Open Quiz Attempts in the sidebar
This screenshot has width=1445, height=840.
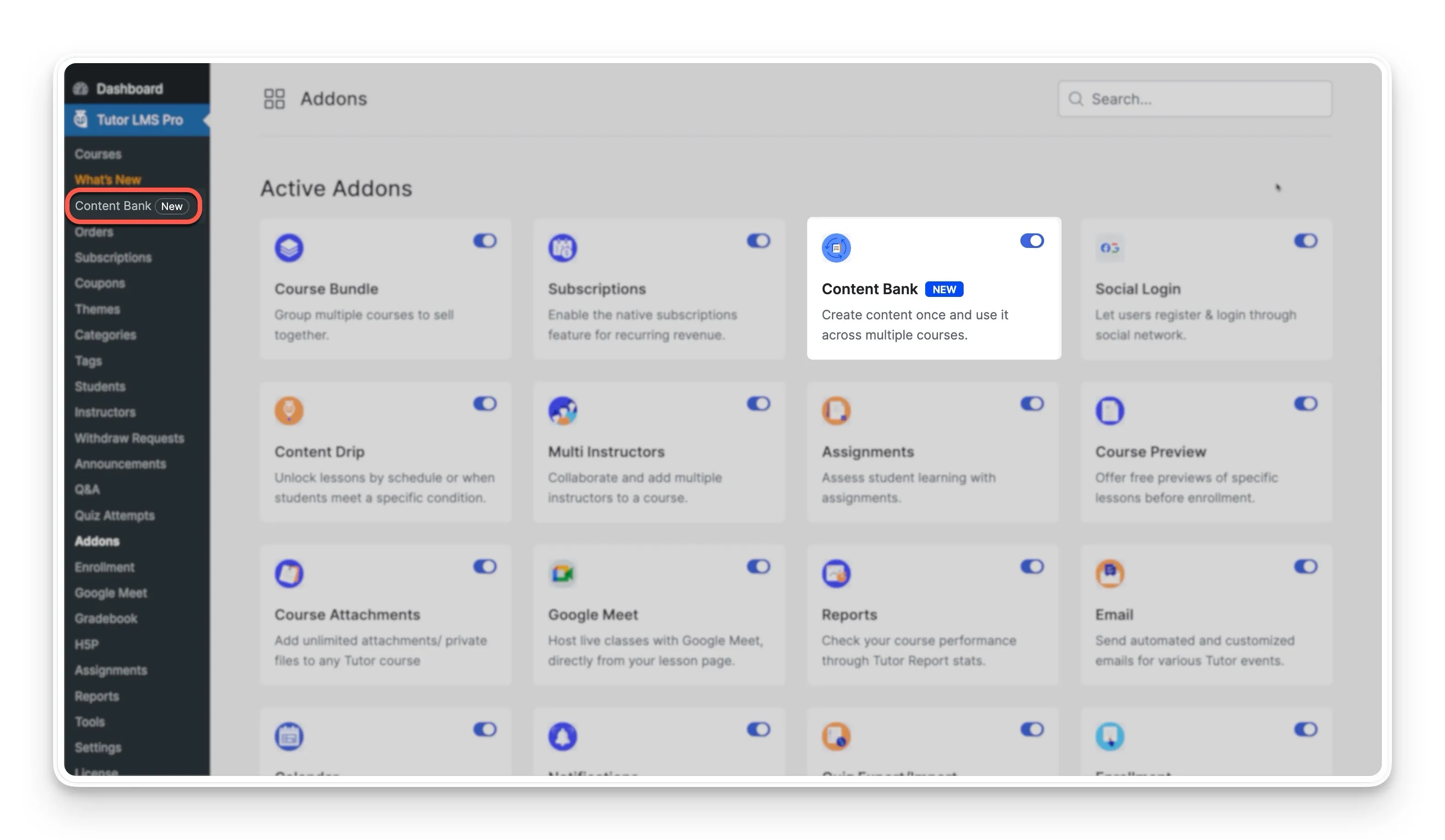click(115, 516)
